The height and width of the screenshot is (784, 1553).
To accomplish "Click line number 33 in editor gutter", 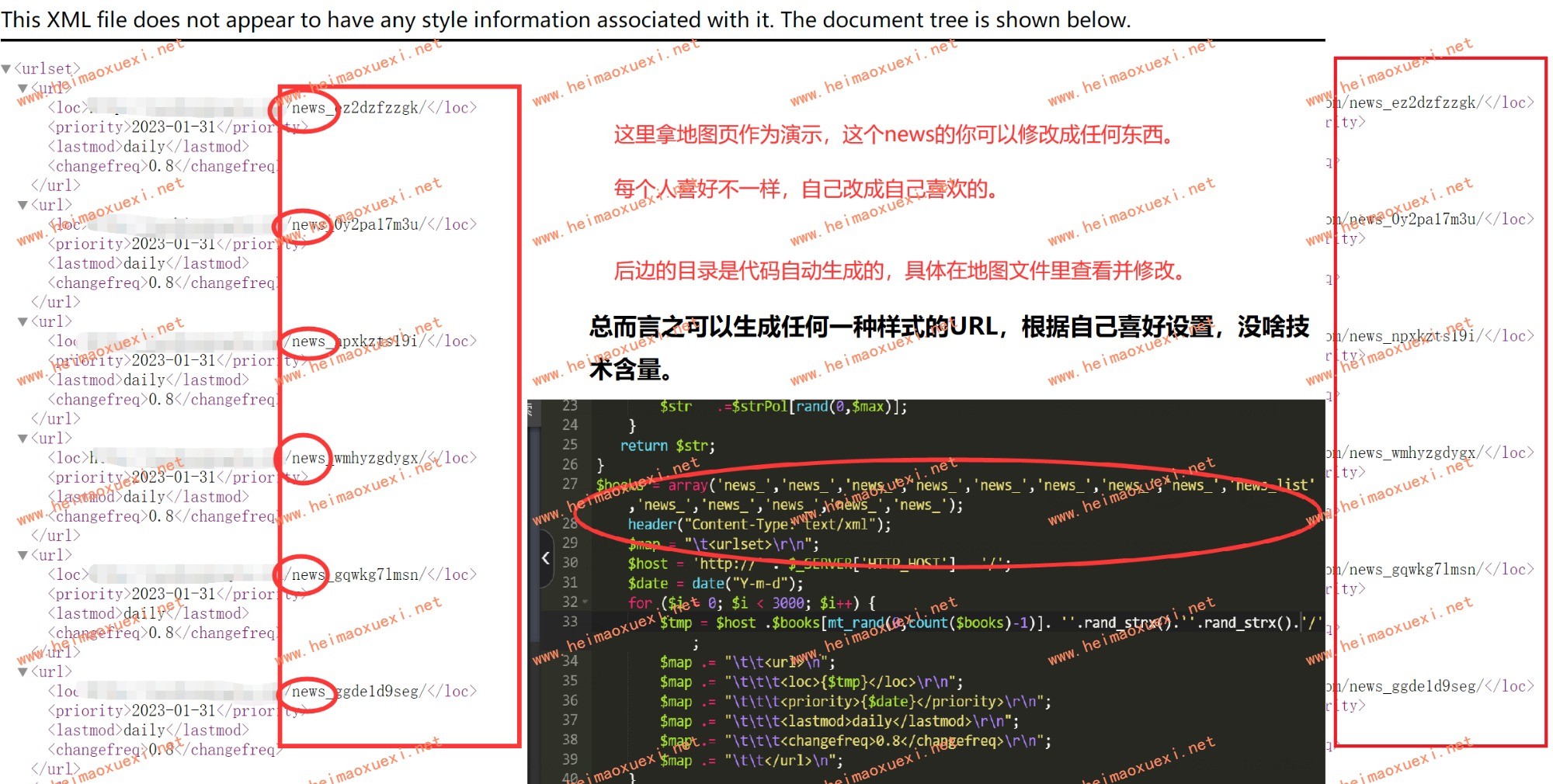I will click(x=570, y=622).
